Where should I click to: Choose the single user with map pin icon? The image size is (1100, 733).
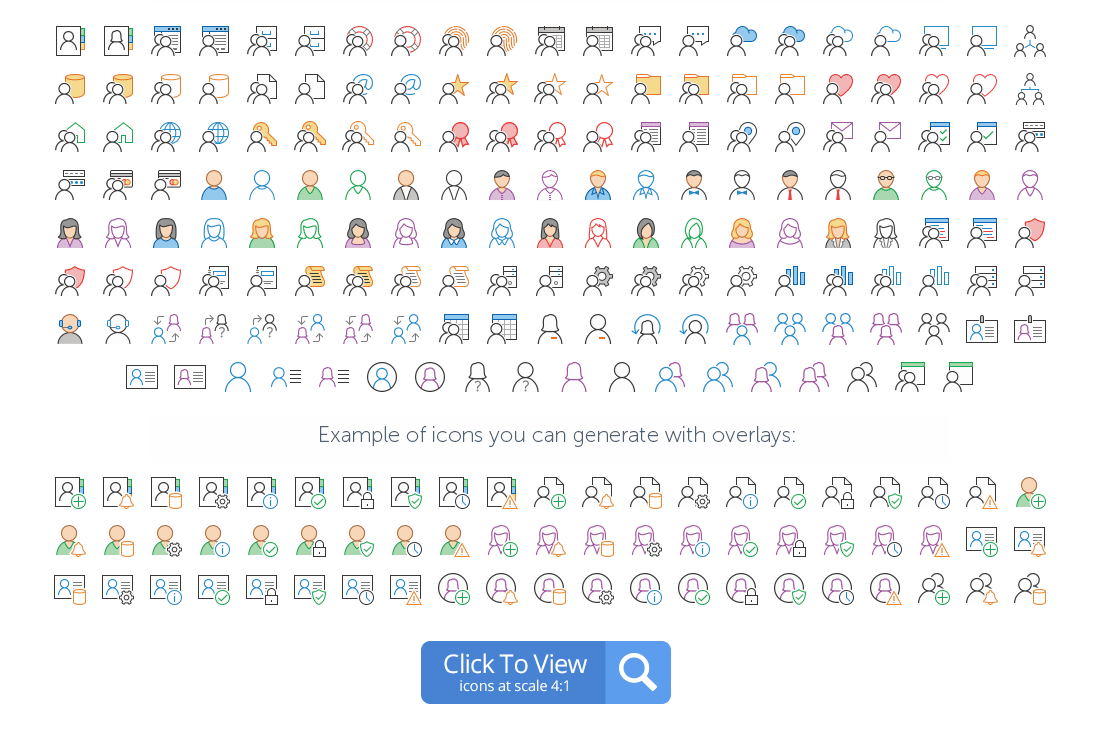point(790,137)
